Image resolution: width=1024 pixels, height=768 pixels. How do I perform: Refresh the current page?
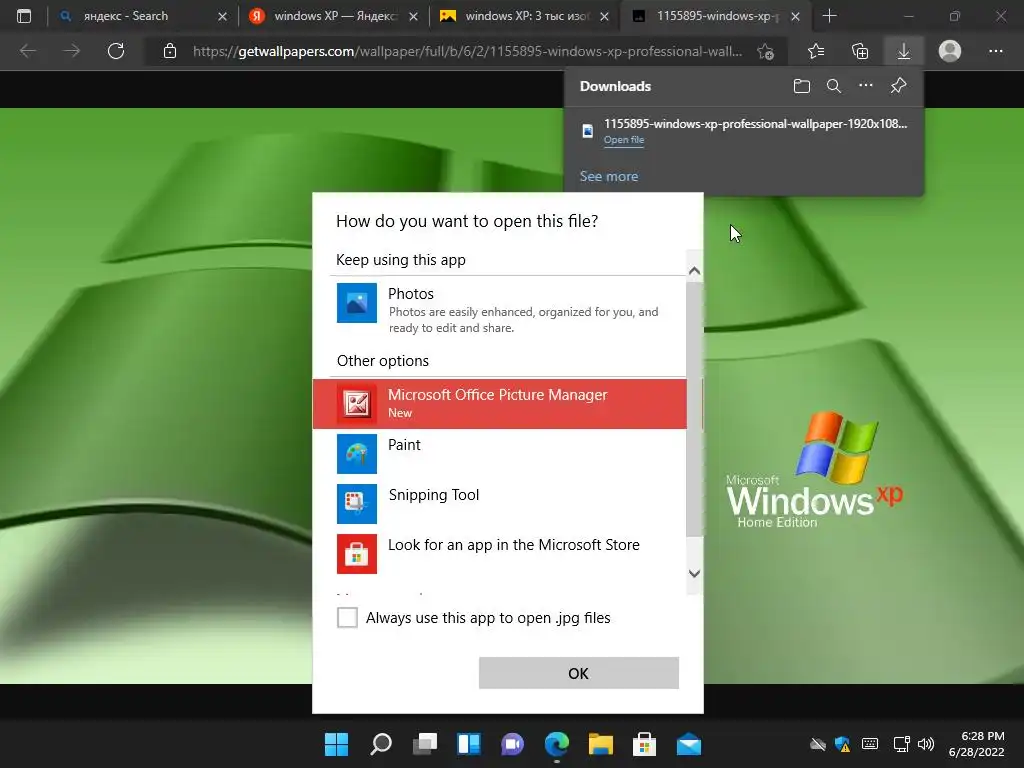[116, 51]
